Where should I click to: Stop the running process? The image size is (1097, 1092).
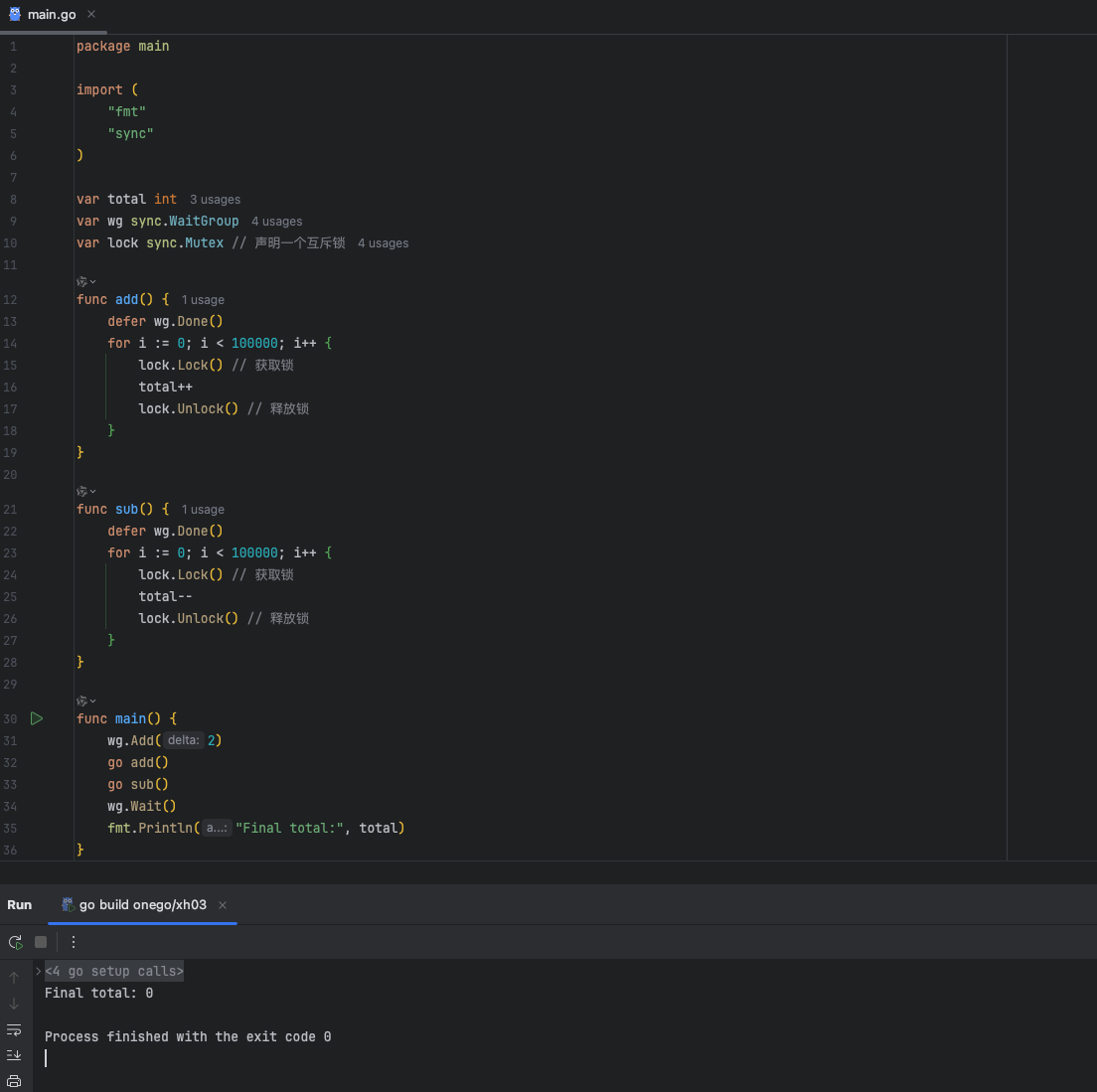tap(41, 942)
